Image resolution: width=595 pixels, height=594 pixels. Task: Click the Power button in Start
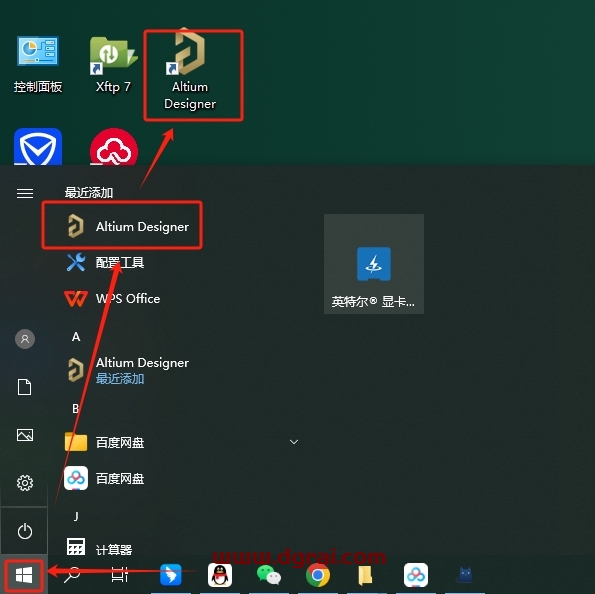coord(25,531)
